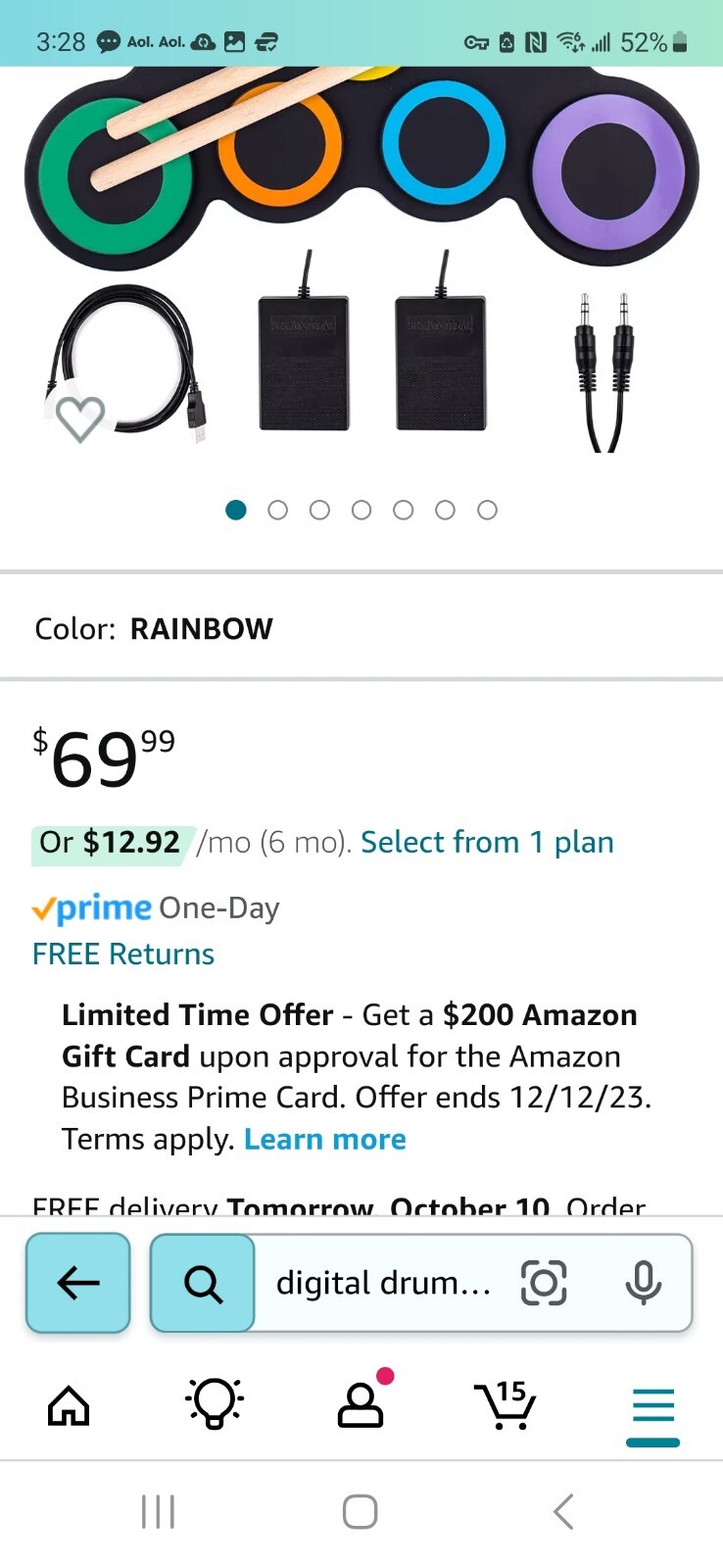Image resolution: width=723 pixels, height=1568 pixels.
Task: Open the FREE Returns details
Action: pos(123,954)
